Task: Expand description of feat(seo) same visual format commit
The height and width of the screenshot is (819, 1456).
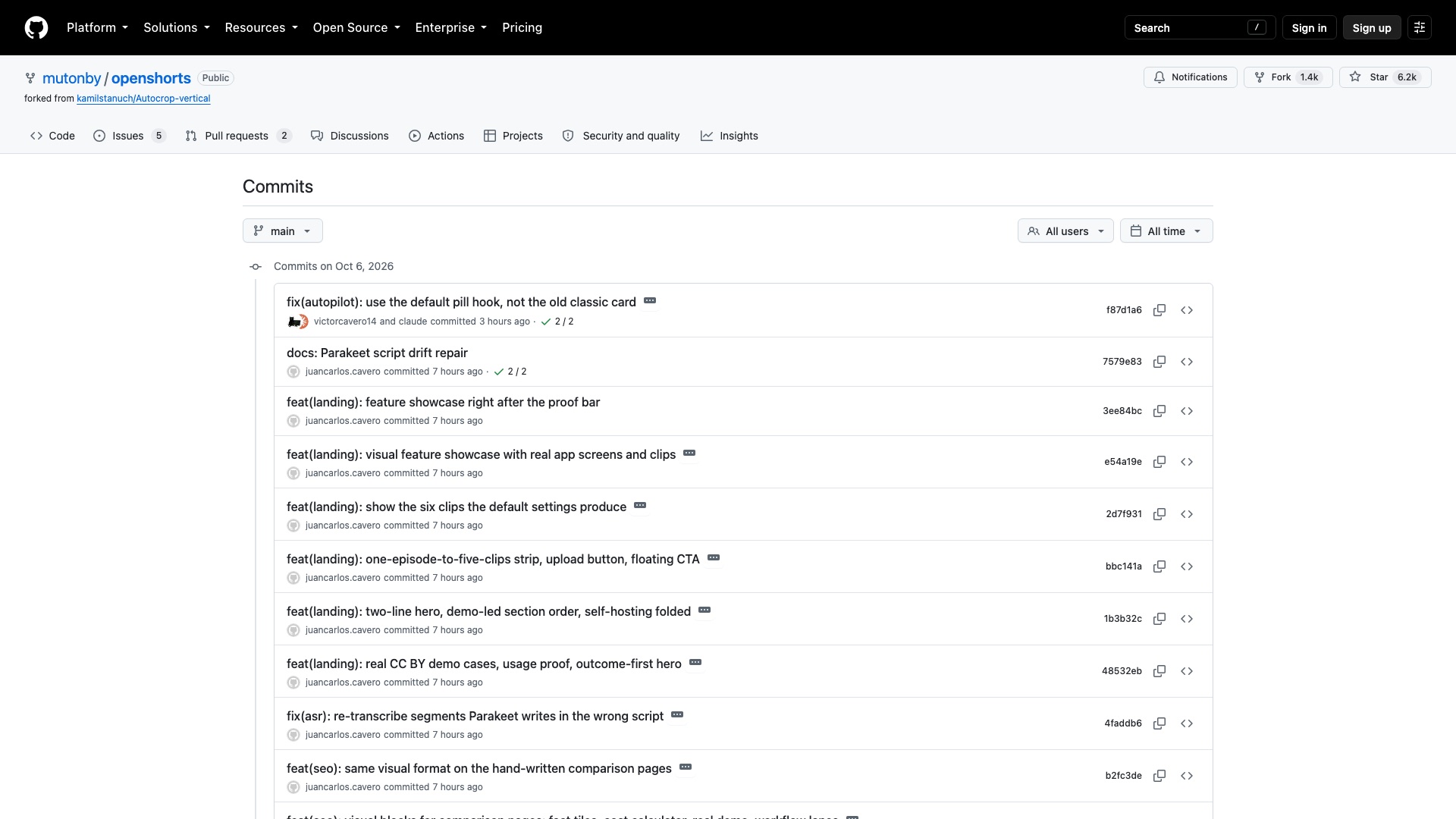Action: pos(686,767)
